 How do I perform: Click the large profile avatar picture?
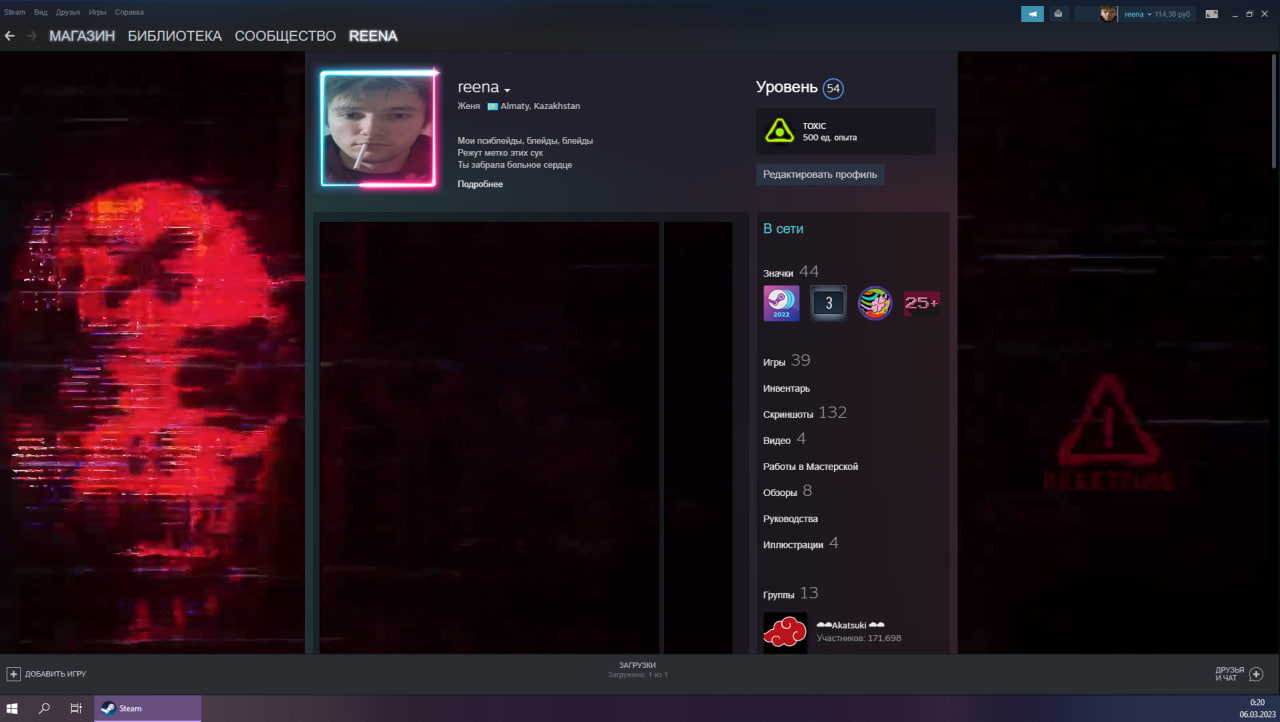point(379,128)
